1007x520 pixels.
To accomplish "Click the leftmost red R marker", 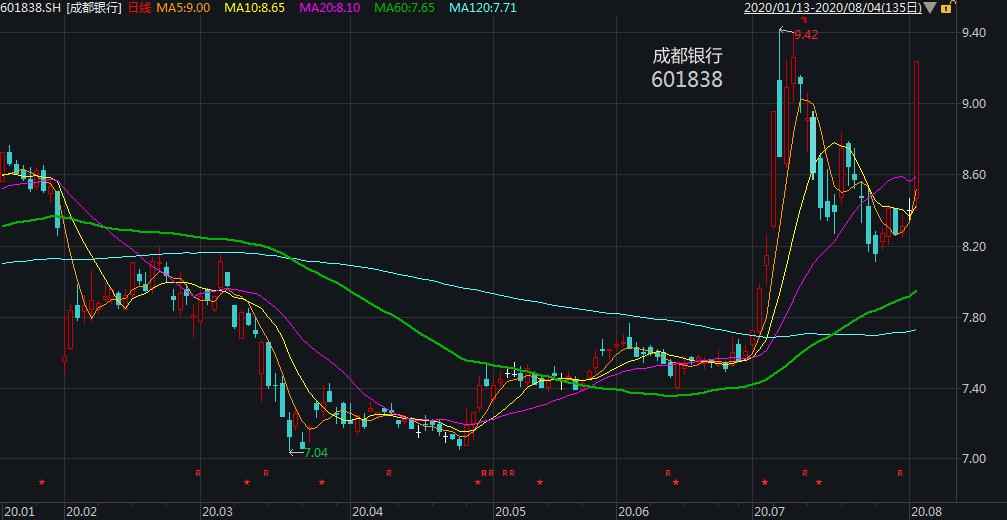I will click(198, 472).
